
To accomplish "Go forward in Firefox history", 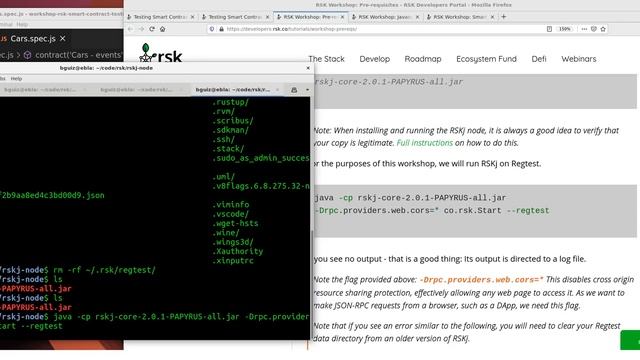I will coord(141,29).
